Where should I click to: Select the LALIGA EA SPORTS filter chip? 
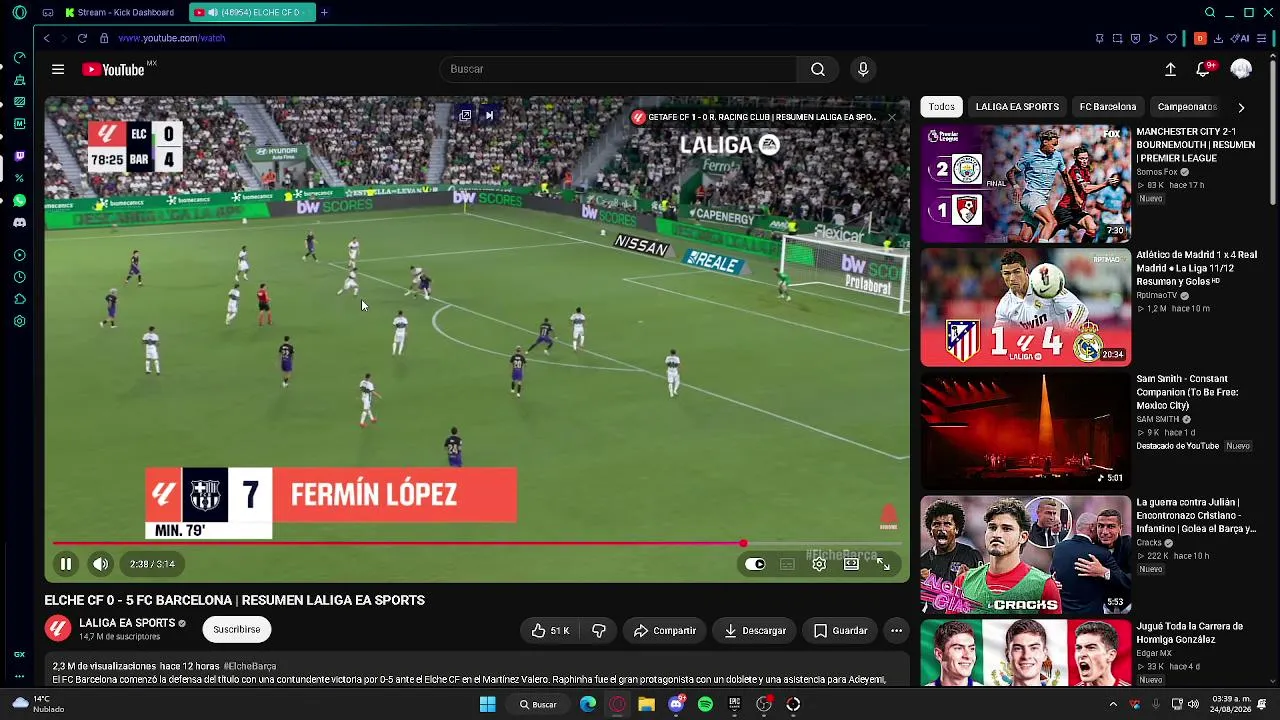1017,106
